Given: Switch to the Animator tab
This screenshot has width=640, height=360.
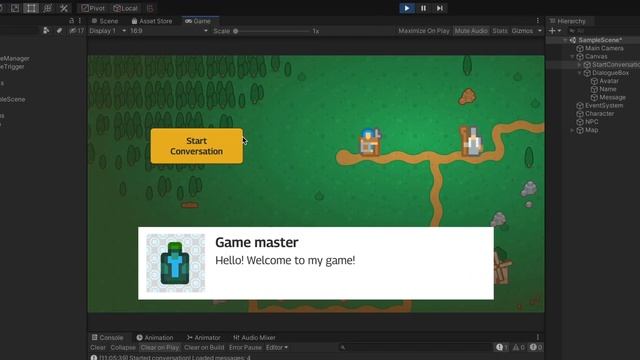Looking at the screenshot, I should 204,338.
